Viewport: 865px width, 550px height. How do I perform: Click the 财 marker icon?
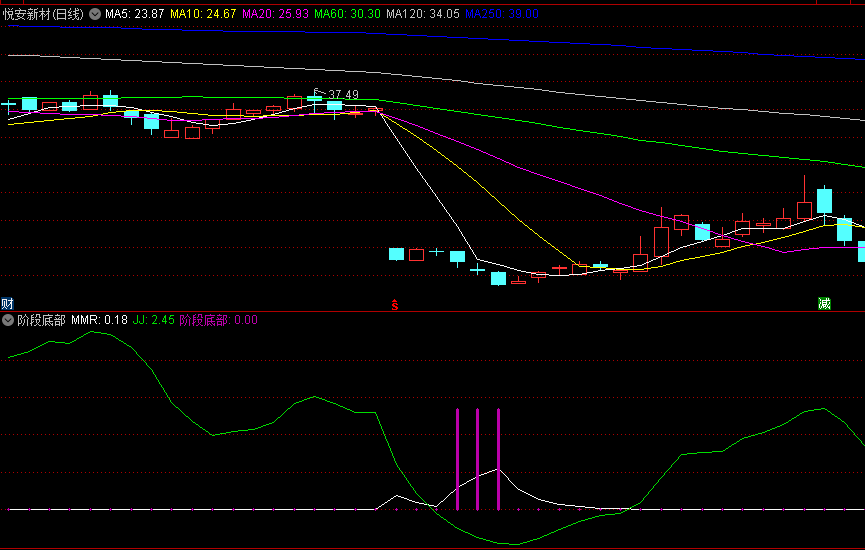coord(7,303)
